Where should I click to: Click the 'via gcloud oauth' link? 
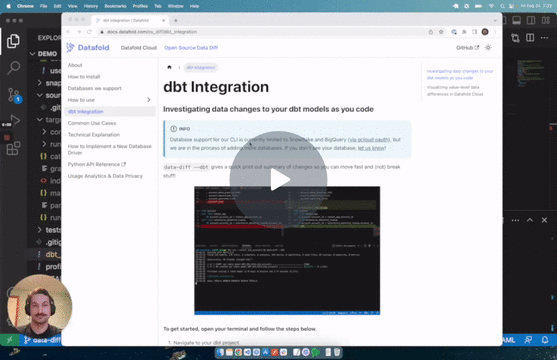tap(369, 140)
